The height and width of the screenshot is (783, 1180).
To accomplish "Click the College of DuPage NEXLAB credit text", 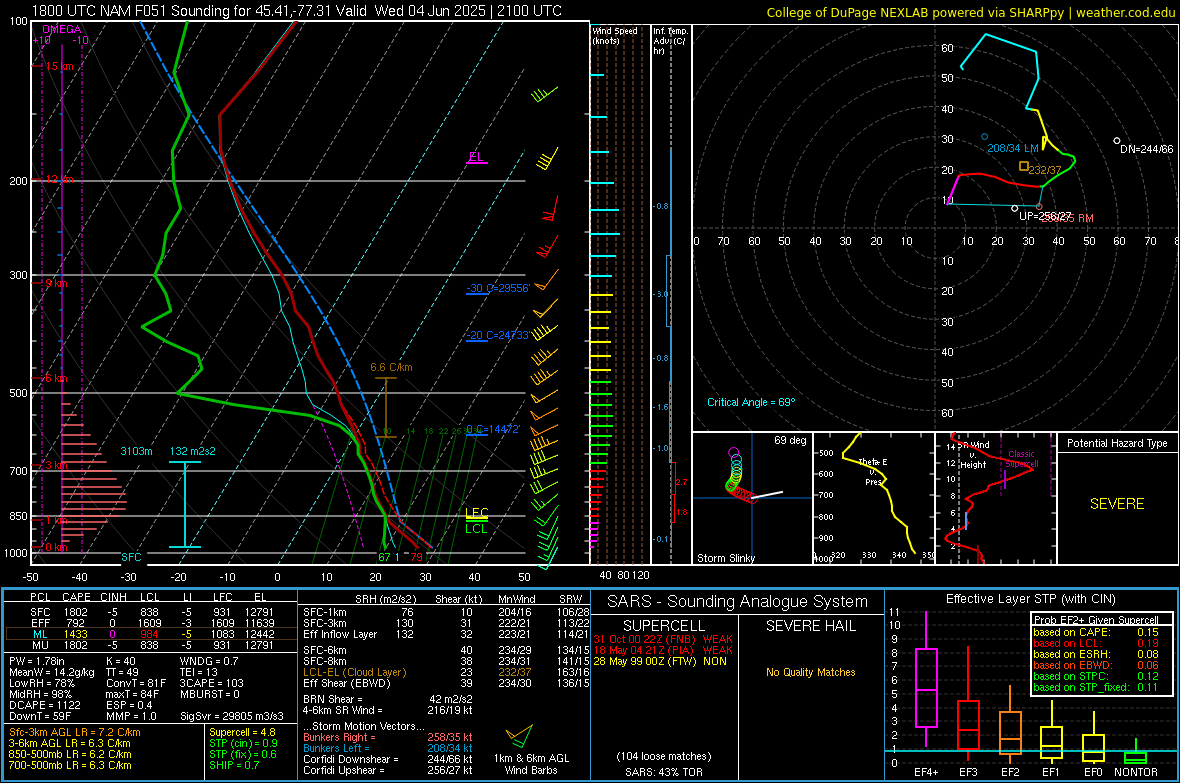I will pos(970,12).
